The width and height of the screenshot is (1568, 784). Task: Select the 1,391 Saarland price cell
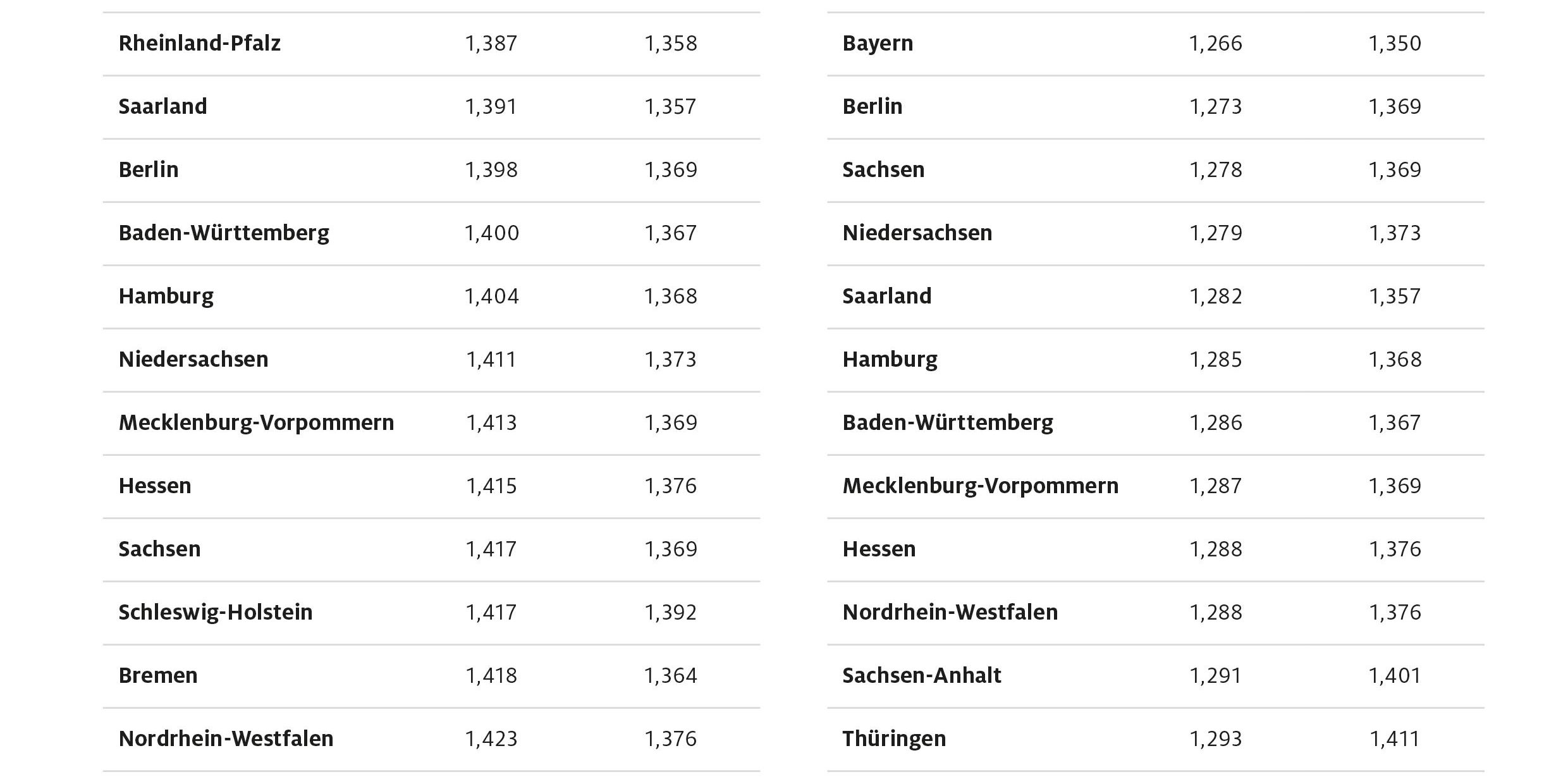[x=491, y=106]
